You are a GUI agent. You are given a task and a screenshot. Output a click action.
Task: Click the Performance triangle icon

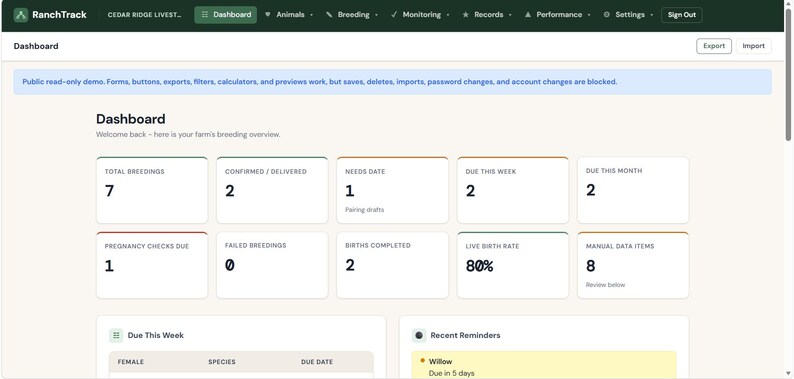(528, 15)
